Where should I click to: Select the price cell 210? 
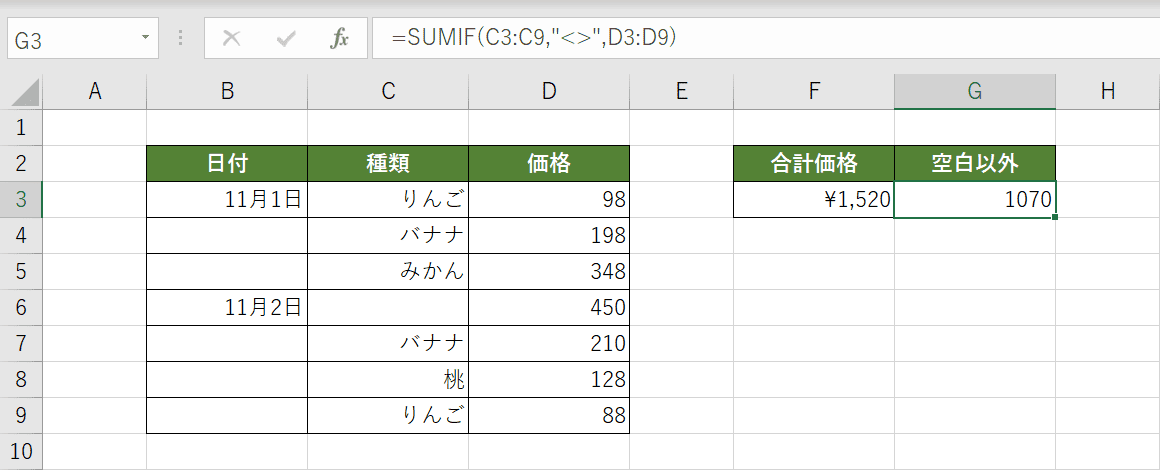point(549,343)
